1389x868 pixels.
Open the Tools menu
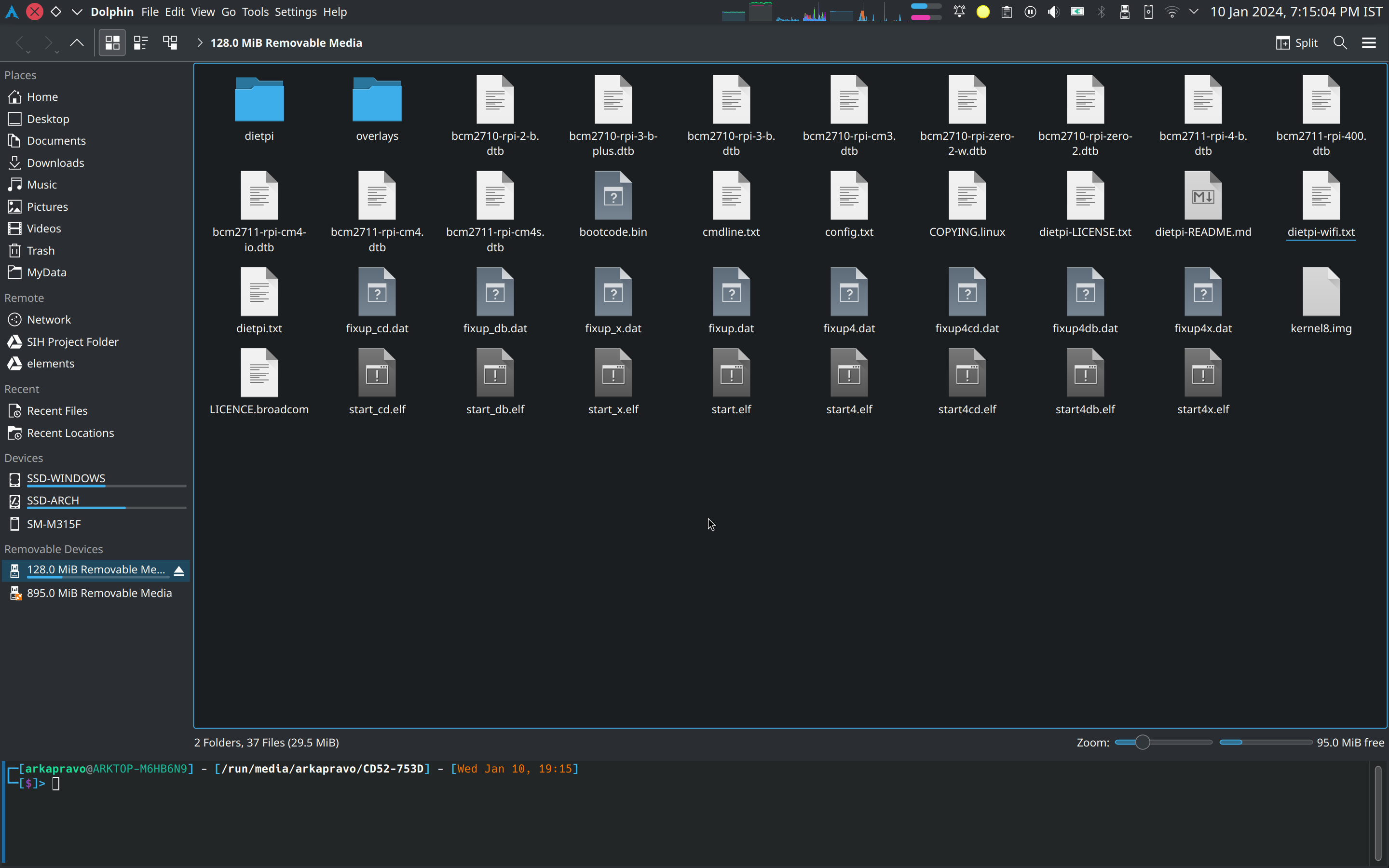tap(255, 12)
